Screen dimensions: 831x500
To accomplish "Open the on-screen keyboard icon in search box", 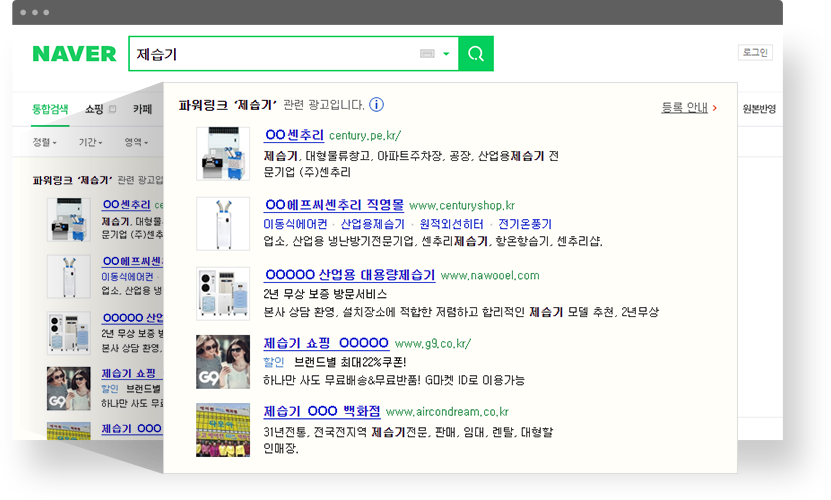I will pyautogui.click(x=427, y=54).
